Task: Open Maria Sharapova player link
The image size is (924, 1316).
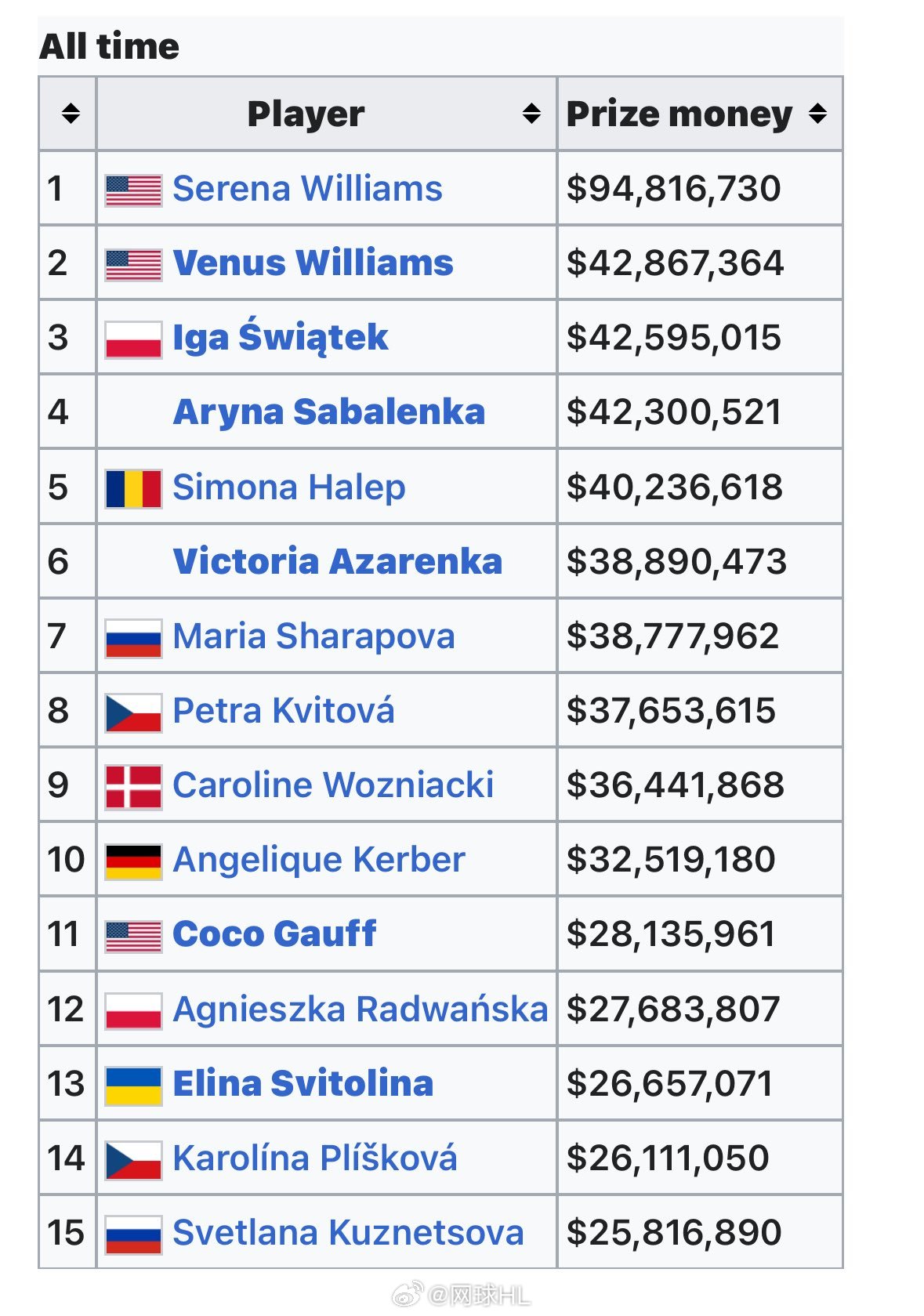Action: 313,636
